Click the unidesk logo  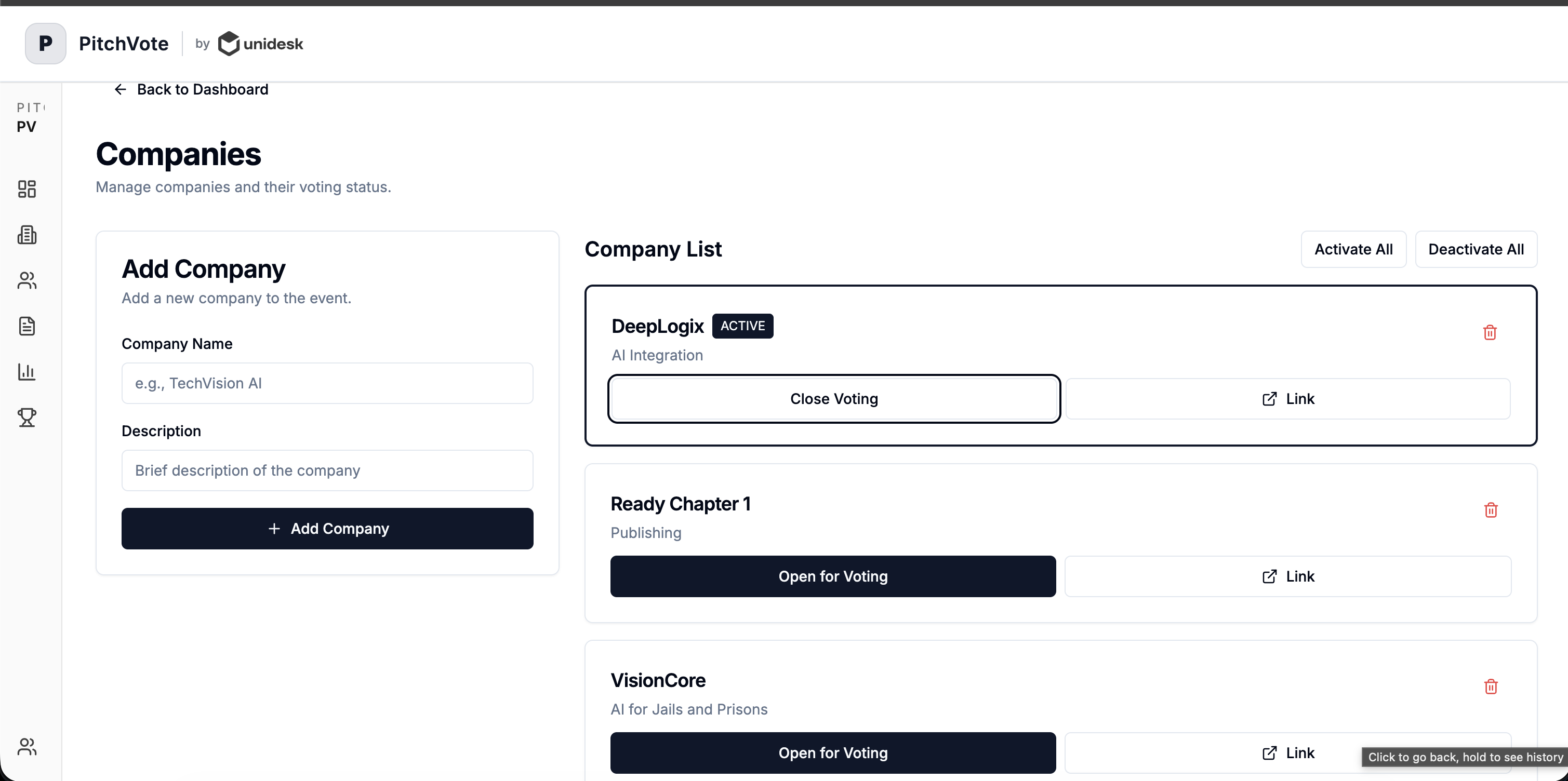click(260, 44)
